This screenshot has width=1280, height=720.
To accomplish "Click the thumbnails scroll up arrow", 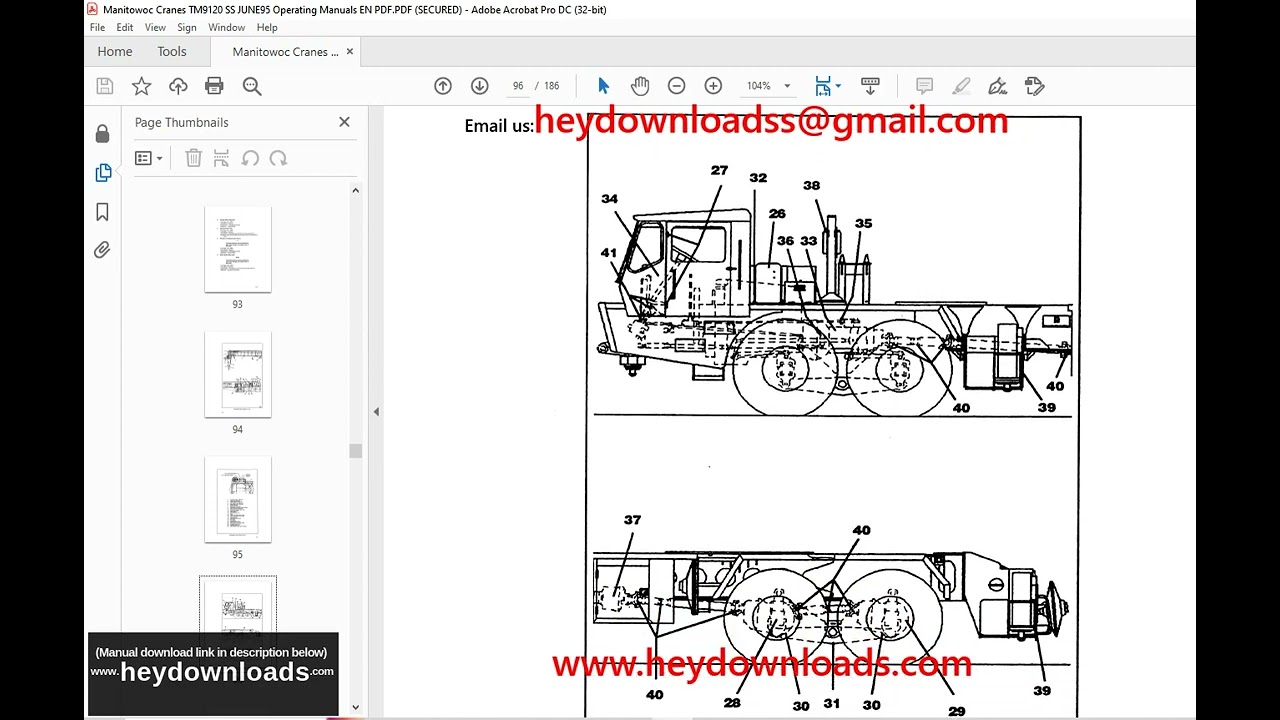I will point(355,190).
